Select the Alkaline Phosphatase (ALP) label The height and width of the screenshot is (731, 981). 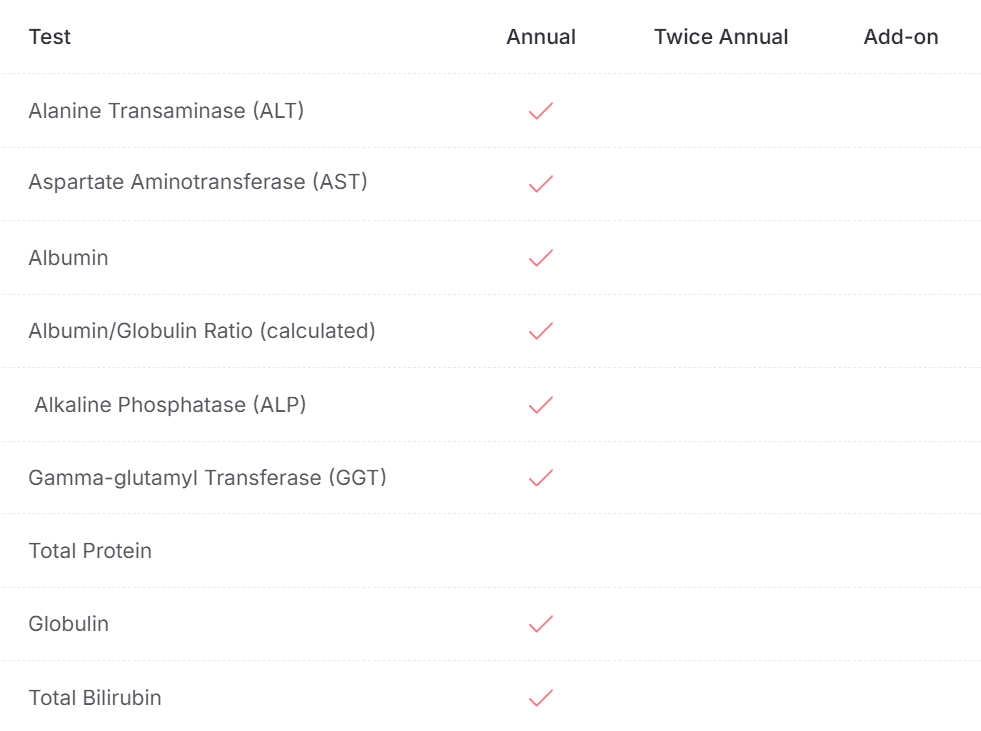pyautogui.click(x=170, y=405)
